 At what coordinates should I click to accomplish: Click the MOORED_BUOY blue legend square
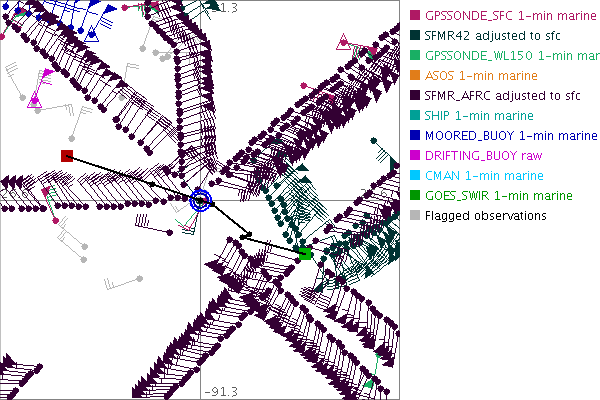[416, 135]
